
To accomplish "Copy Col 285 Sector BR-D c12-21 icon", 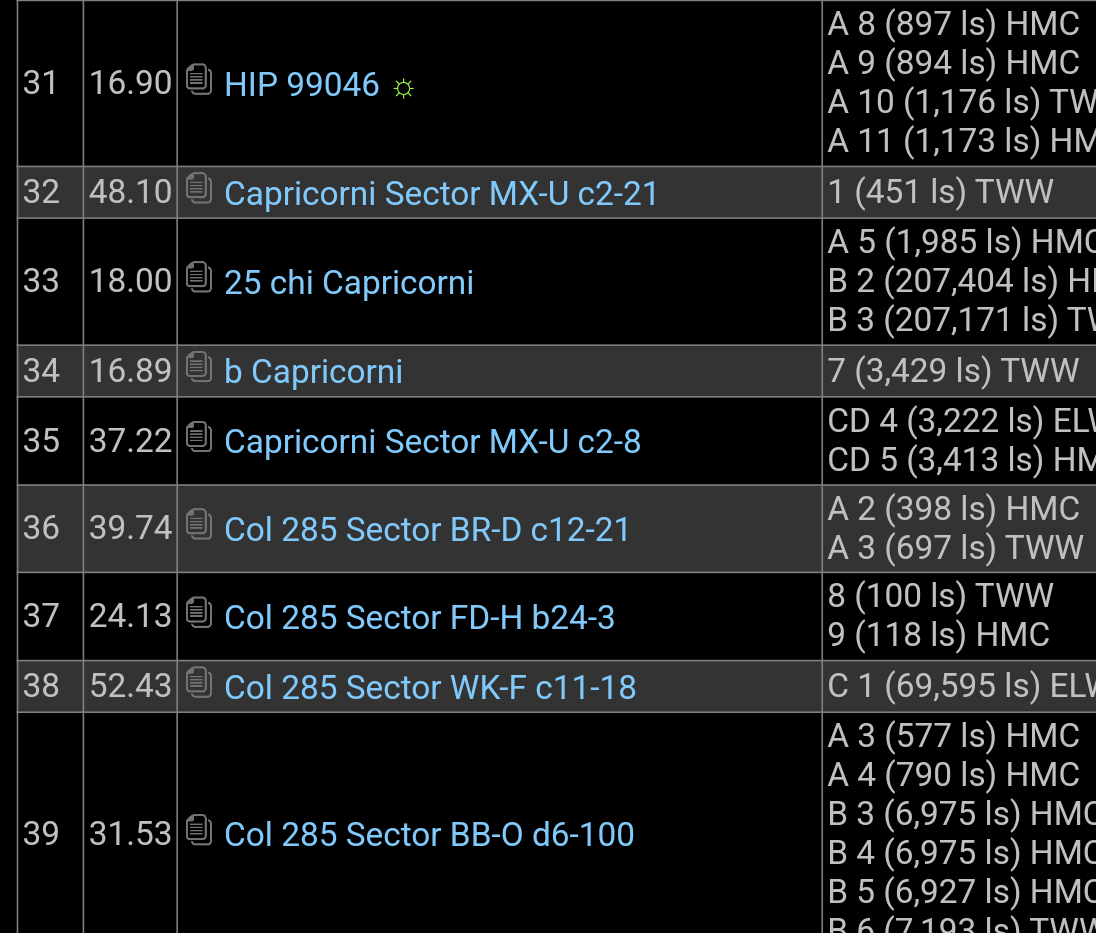I will [x=199, y=525].
